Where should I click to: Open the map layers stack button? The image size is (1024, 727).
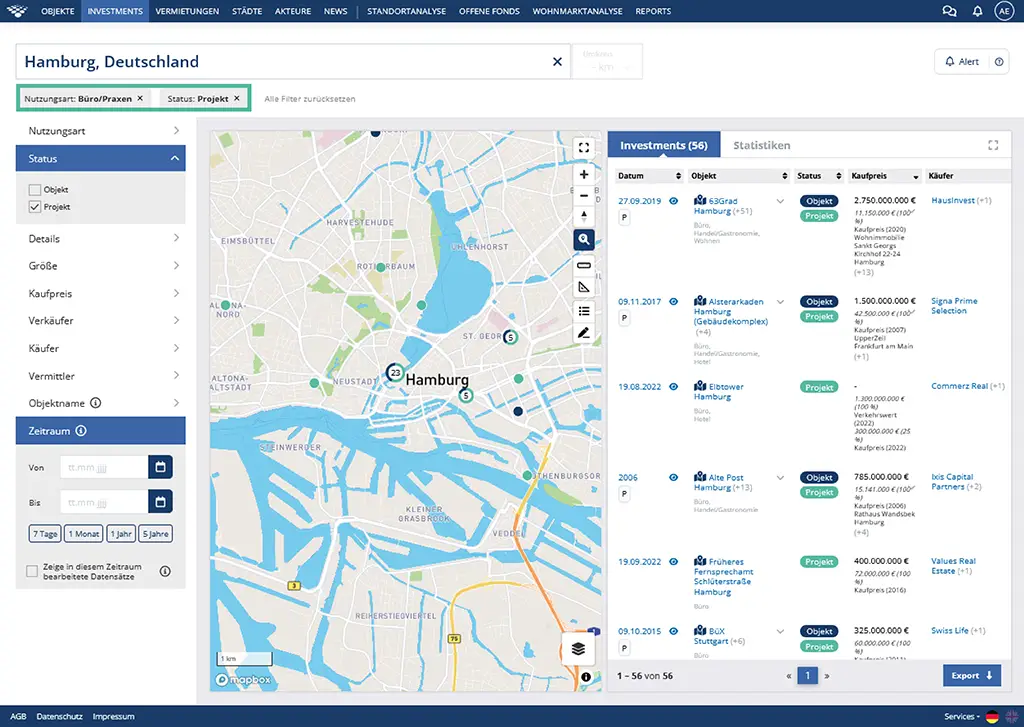578,649
